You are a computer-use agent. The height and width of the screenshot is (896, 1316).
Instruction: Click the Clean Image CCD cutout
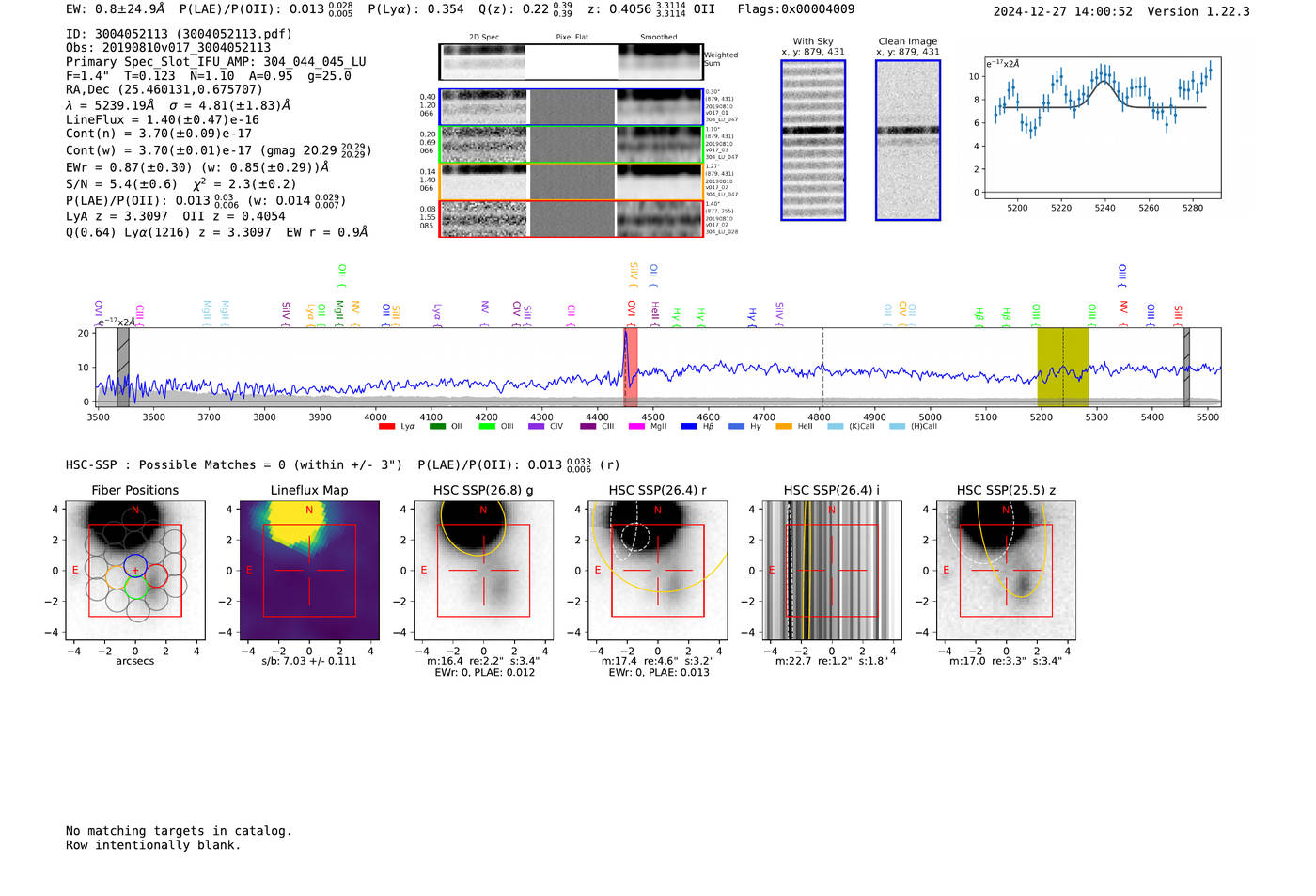click(x=908, y=140)
